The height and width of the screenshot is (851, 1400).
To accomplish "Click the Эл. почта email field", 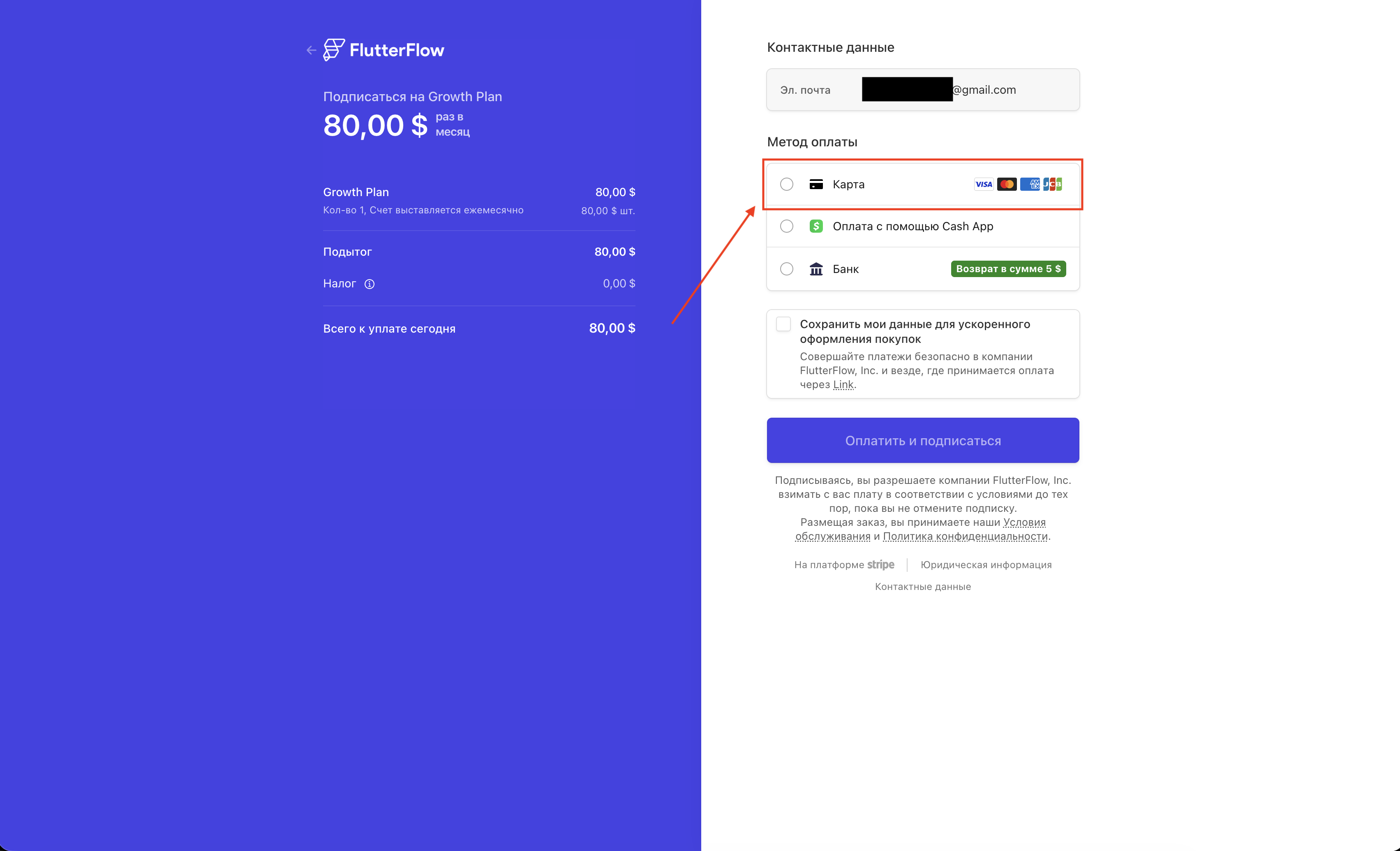I will (923, 90).
